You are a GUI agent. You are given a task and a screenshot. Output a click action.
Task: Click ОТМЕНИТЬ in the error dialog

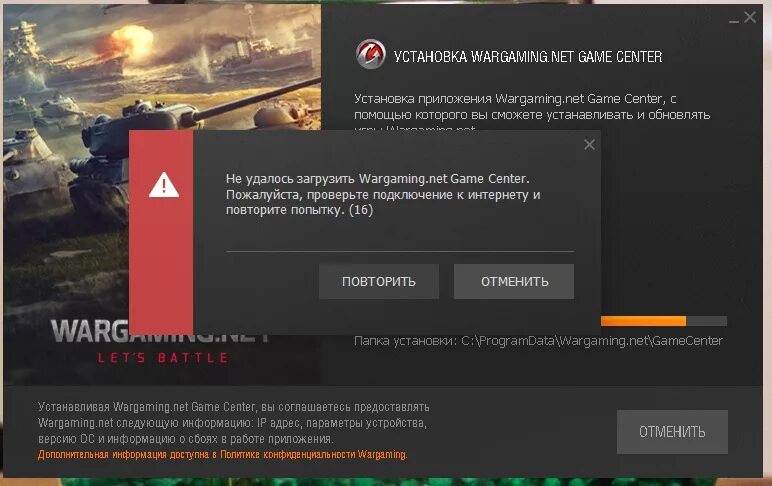tap(514, 282)
